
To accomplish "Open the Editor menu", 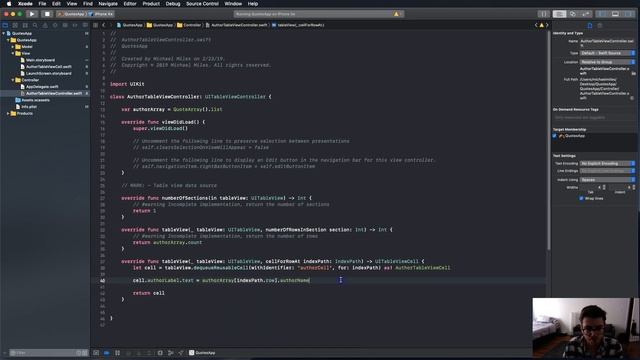I will 130,4.
